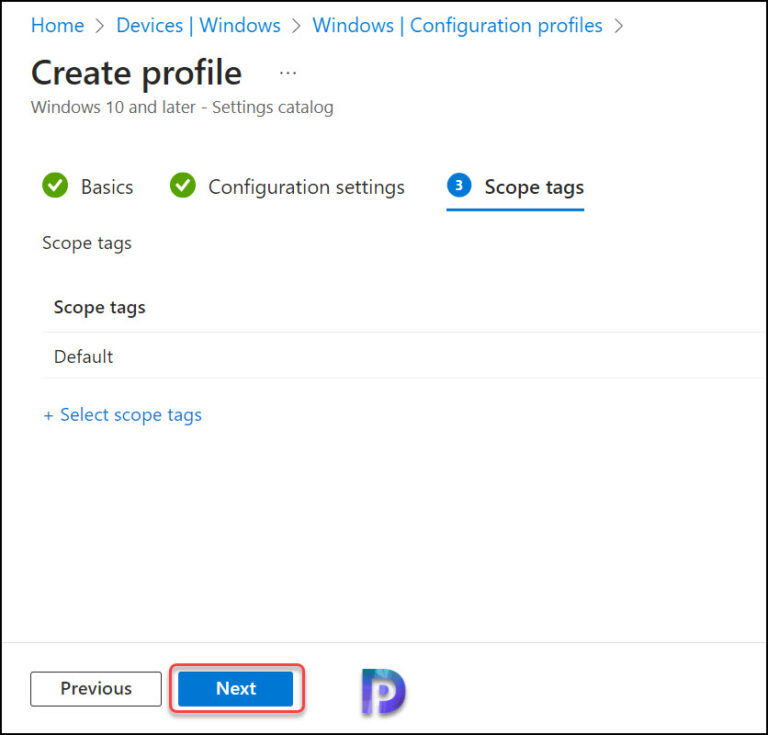Screen dimensions: 768x735
Task: Select the Default scope tag row
Action: coord(404,356)
